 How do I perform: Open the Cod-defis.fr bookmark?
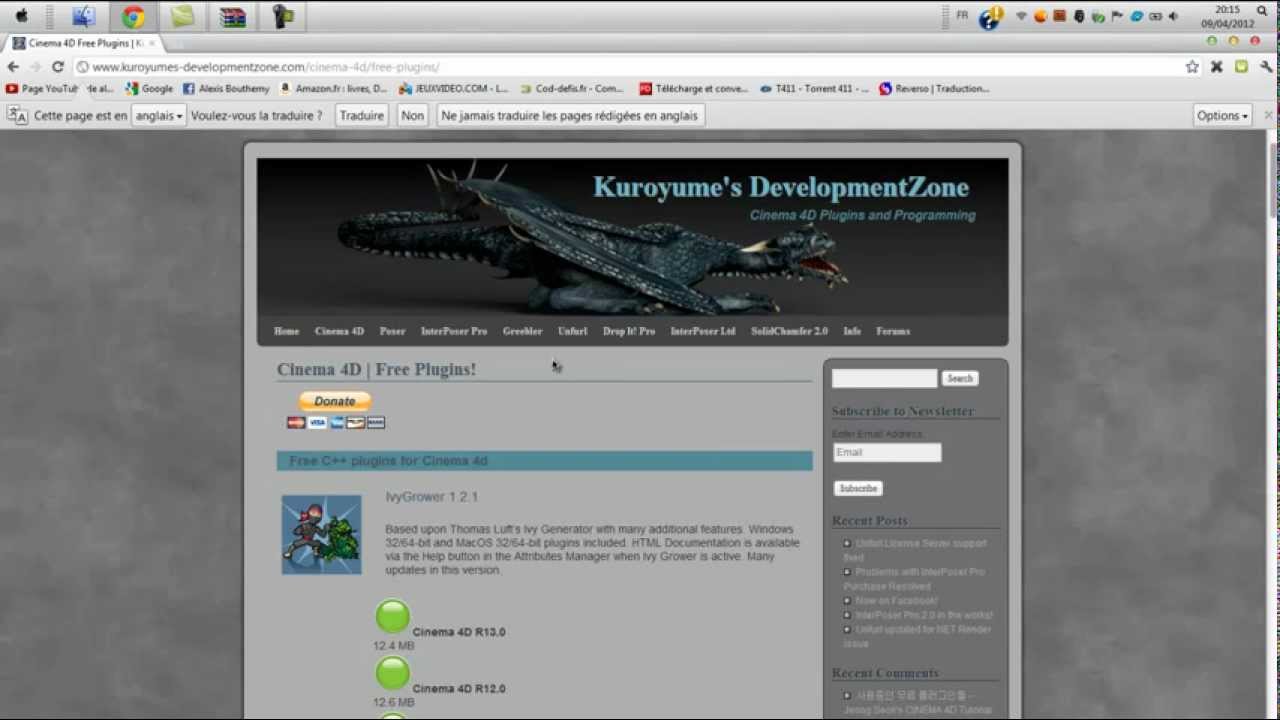(571, 89)
